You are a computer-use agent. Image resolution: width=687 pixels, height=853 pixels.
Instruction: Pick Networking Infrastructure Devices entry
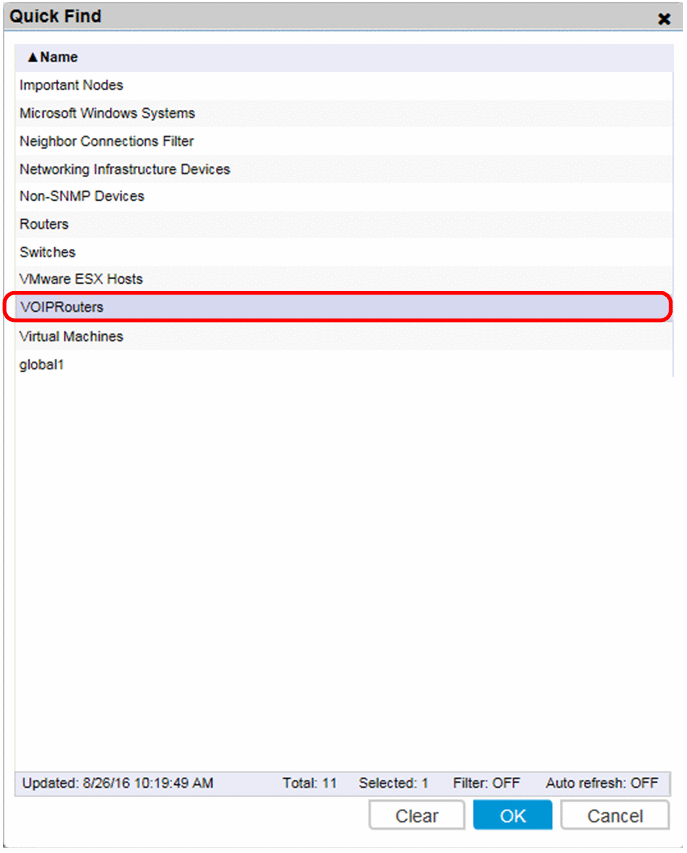[125, 169]
